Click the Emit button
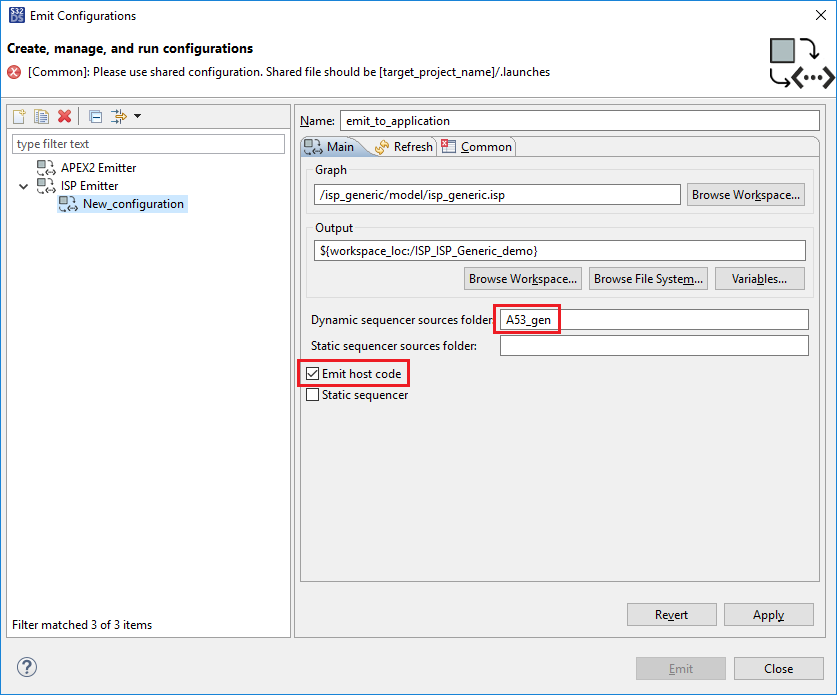The image size is (837, 695). [681, 669]
